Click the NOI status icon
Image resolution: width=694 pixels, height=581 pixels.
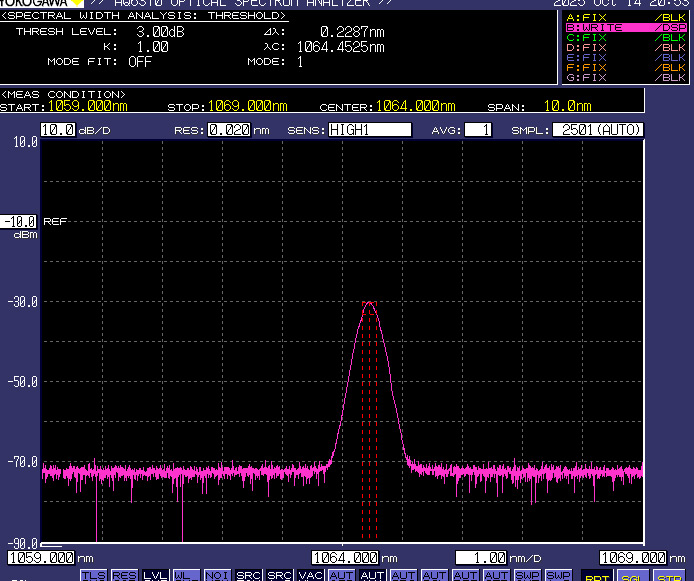tap(217, 575)
